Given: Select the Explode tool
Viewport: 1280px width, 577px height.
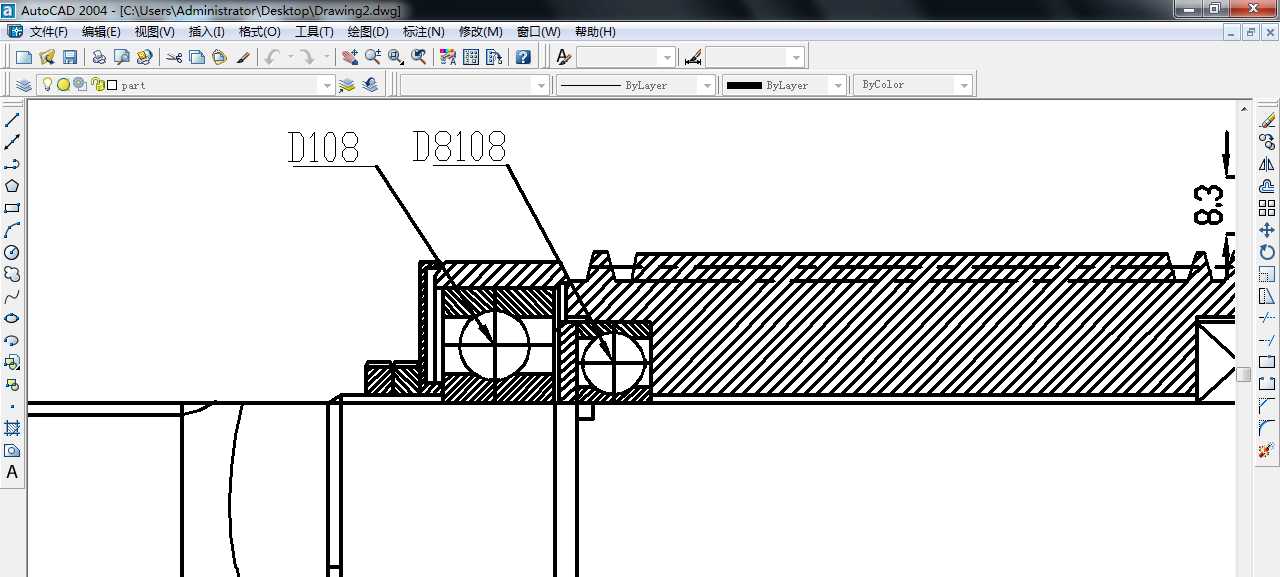Looking at the screenshot, I should [x=1267, y=450].
